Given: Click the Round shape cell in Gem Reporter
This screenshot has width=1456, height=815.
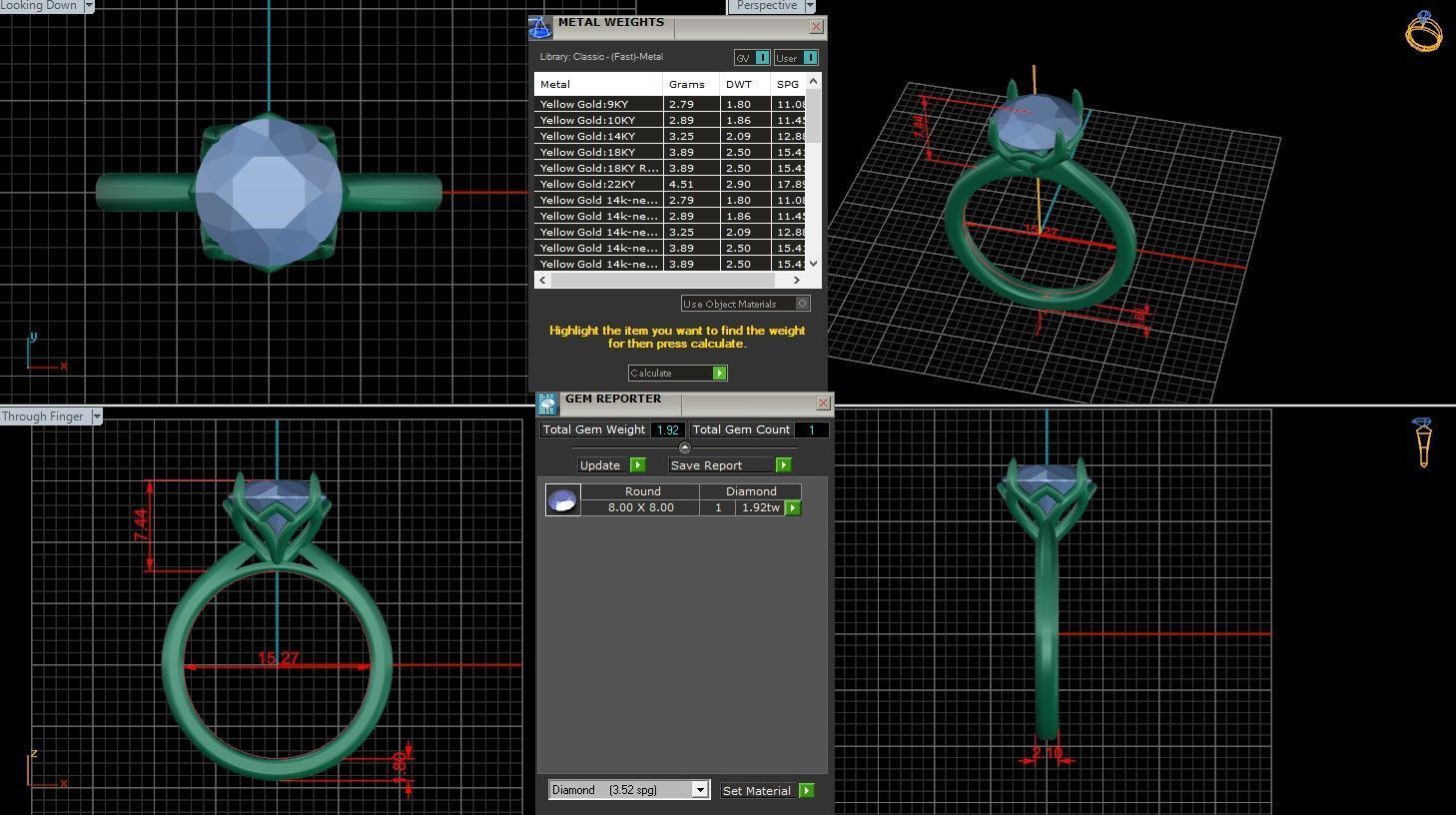Looking at the screenshot, I should pos(642,491).
